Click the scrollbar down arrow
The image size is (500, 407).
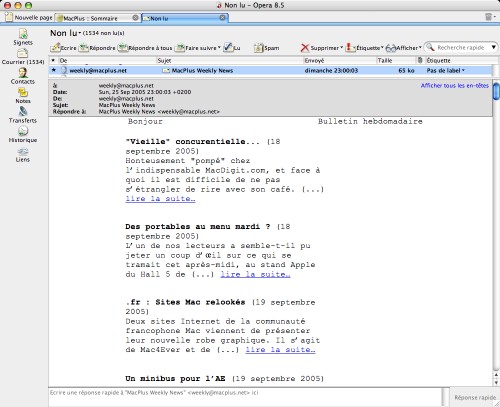[x=496, y=383]
